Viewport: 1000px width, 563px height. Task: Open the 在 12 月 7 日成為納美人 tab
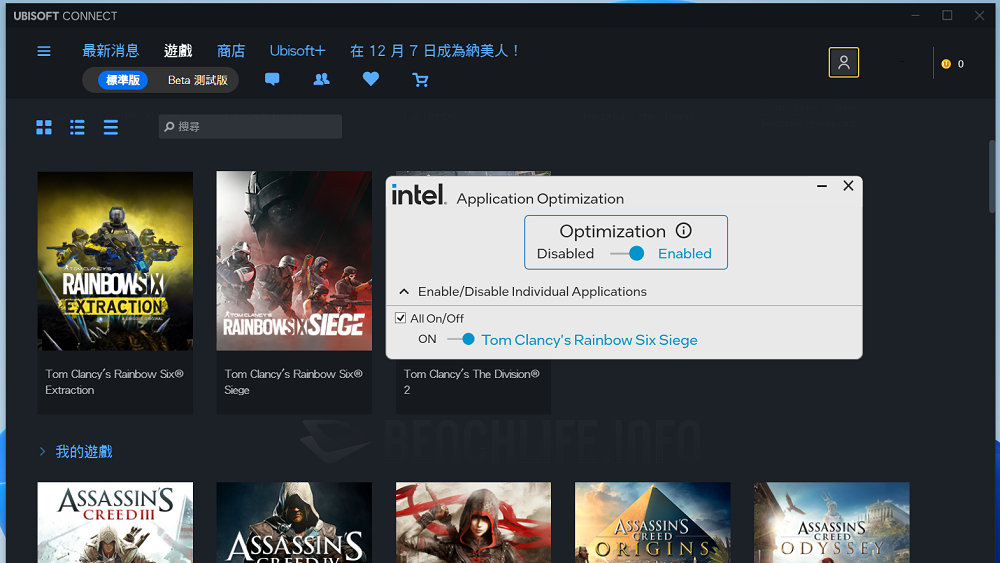[434, 50]
